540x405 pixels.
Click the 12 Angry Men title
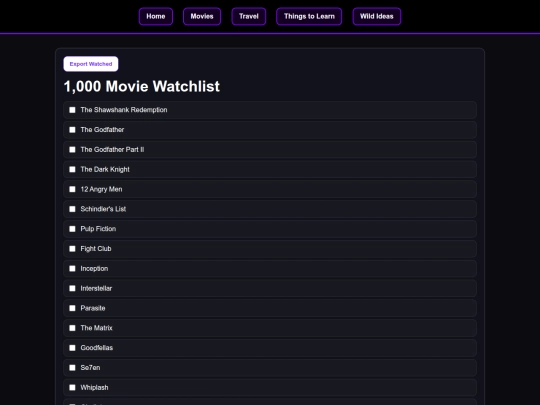101,189
